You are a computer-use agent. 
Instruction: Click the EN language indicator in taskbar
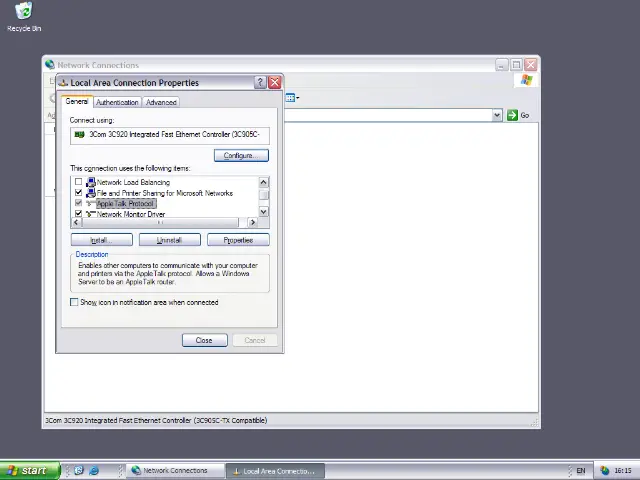[580, 471]
